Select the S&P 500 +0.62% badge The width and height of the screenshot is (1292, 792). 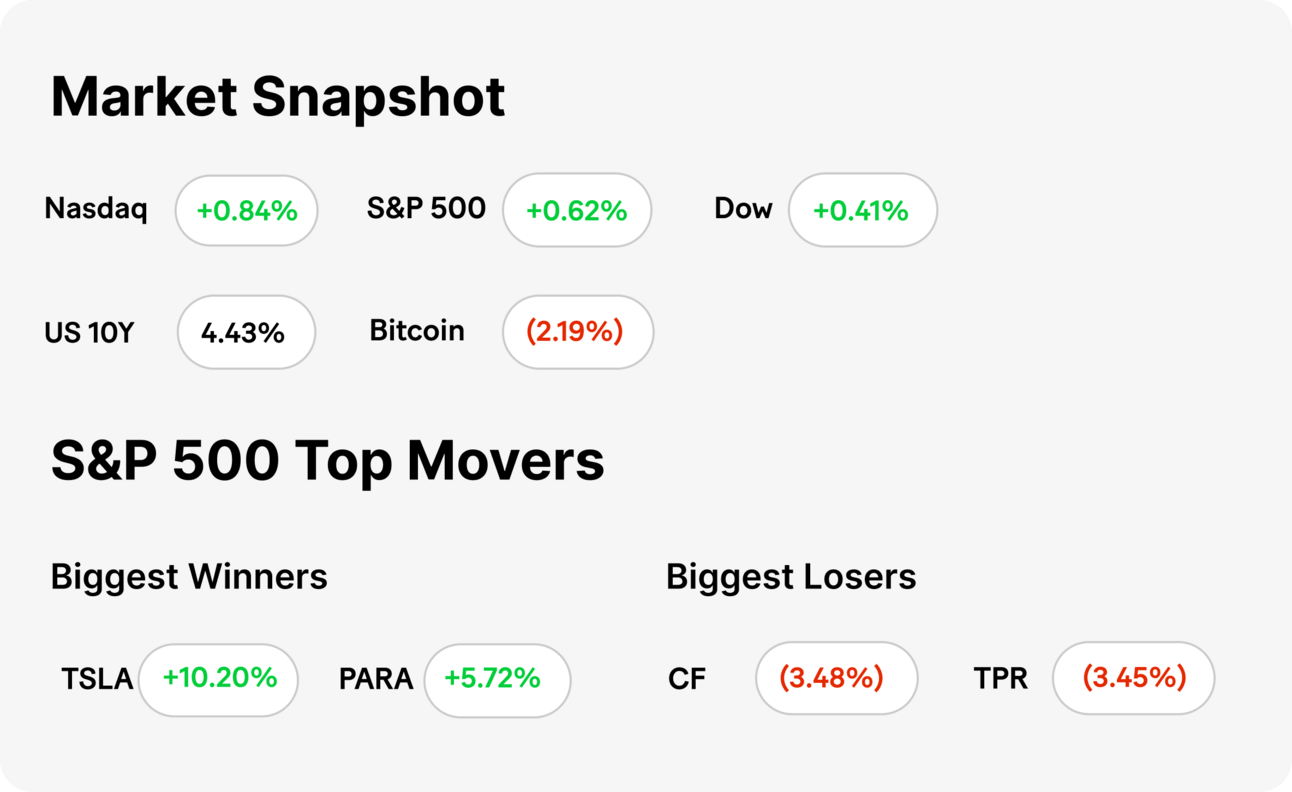click(x=577, y=210)
